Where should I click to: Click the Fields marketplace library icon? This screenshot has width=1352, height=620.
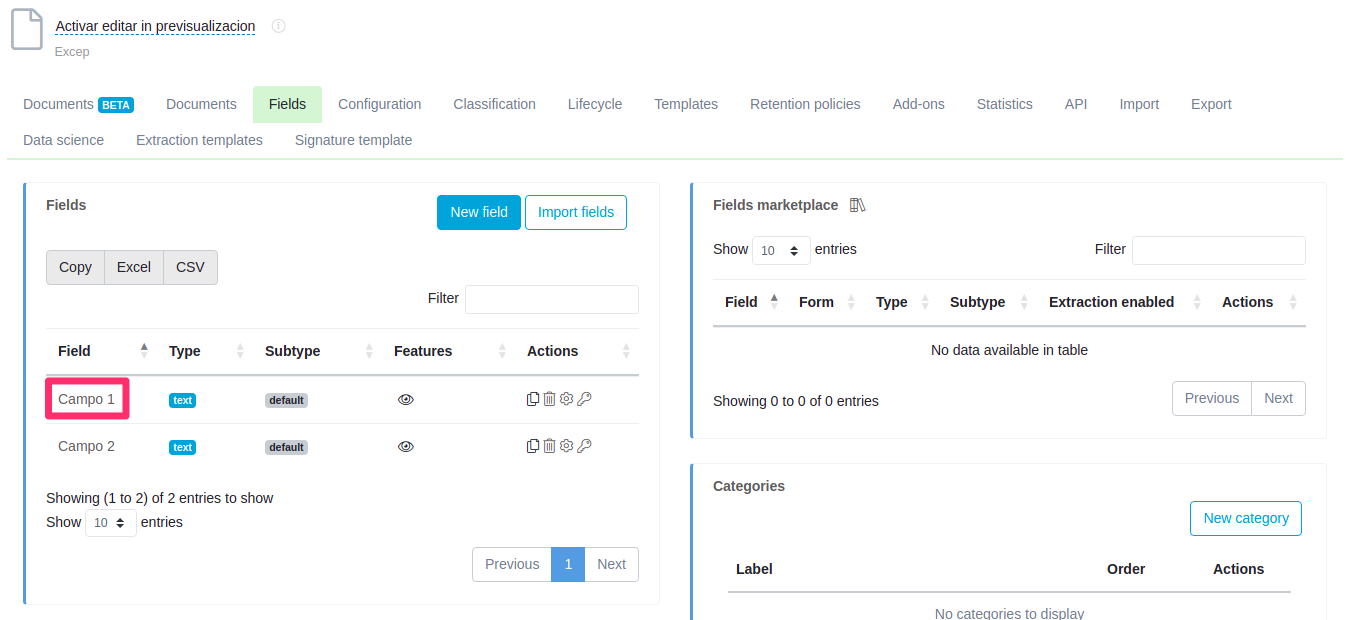pos(857,205)
